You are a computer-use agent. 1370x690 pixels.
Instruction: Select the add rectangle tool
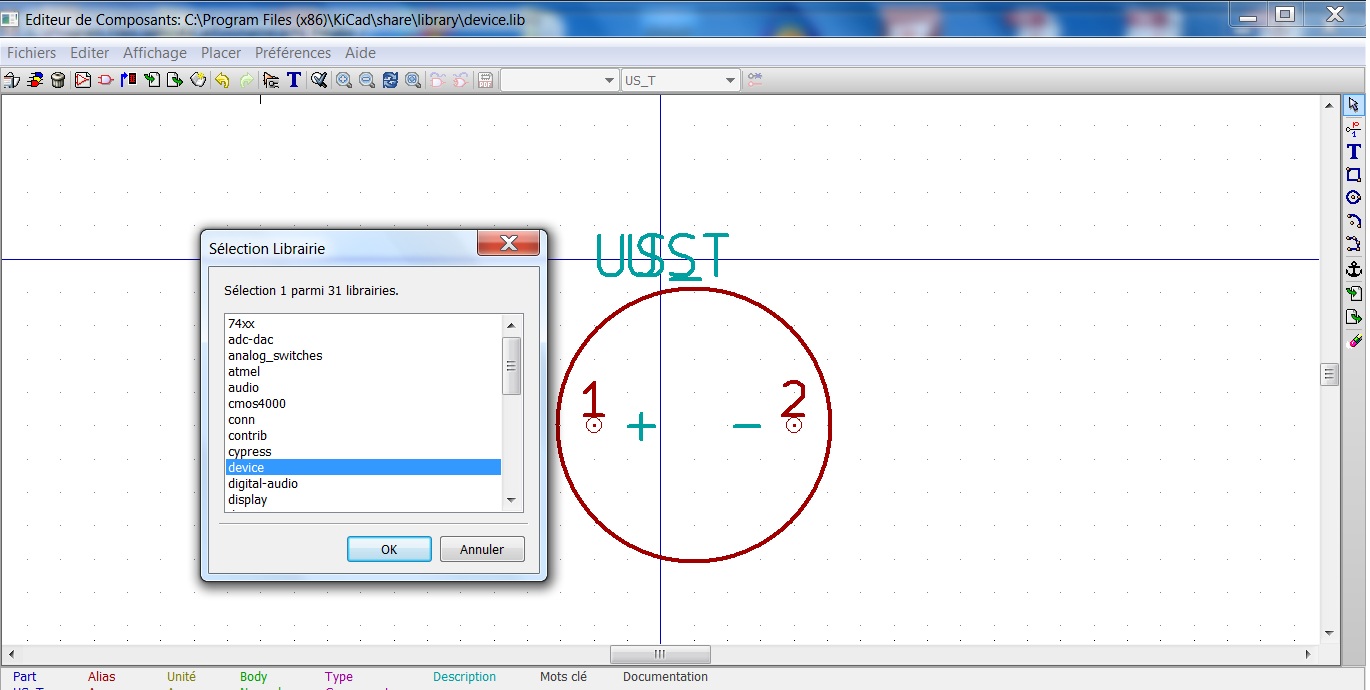(1354, 174)
